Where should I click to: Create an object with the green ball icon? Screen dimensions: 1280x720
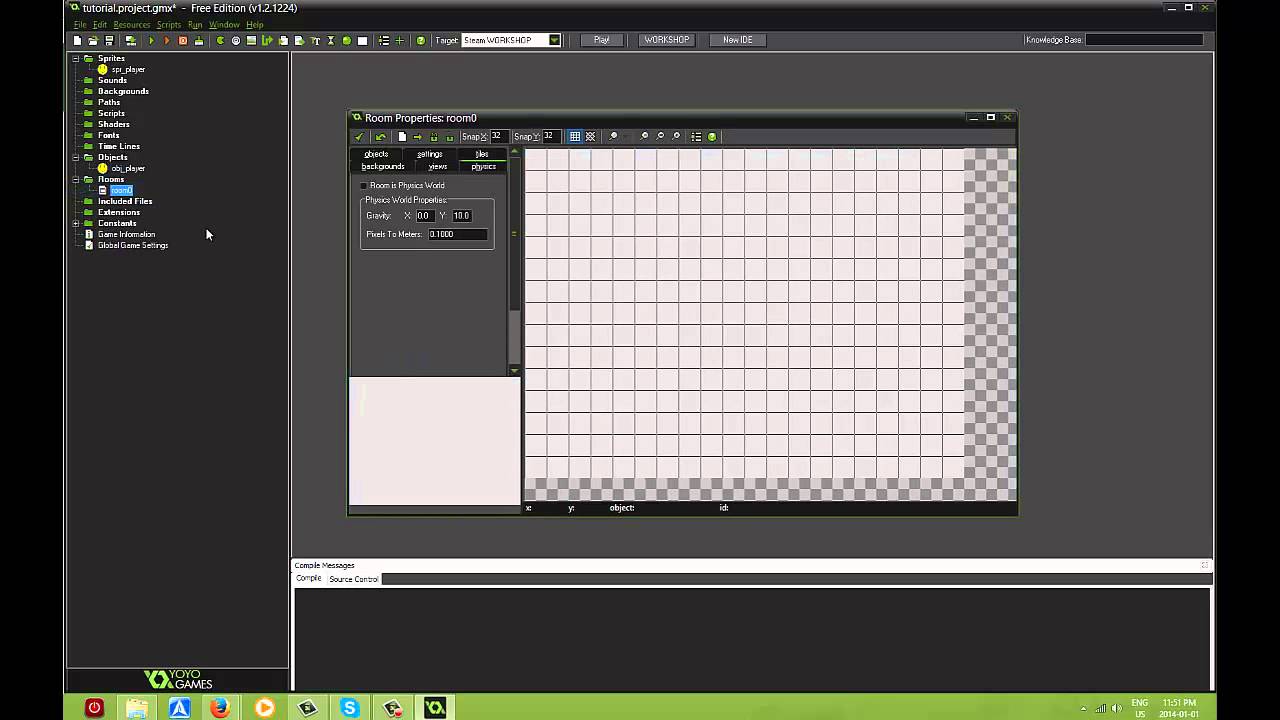347,40
